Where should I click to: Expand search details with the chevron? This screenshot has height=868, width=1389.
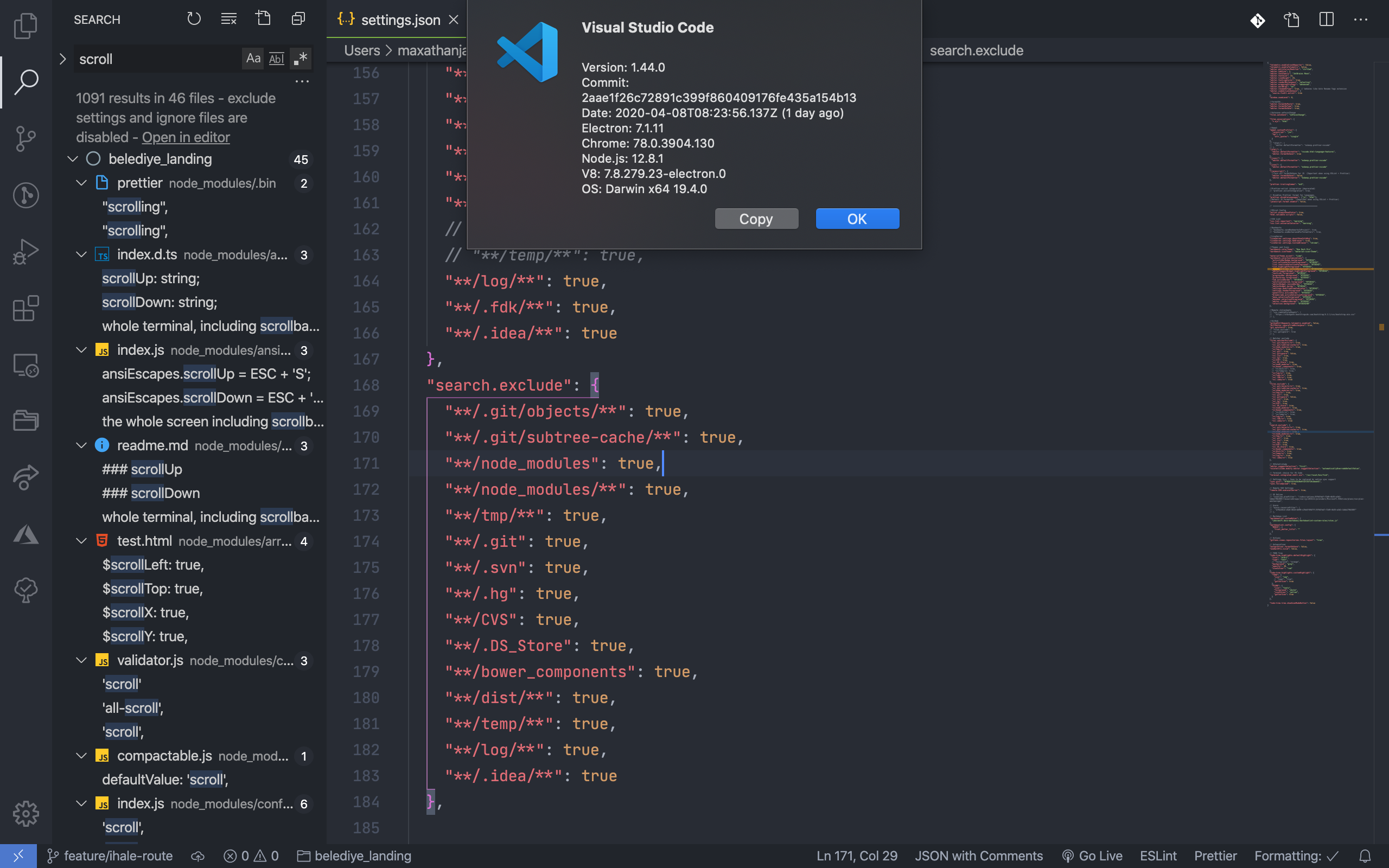pyautogui.click(x=62, y=58)
